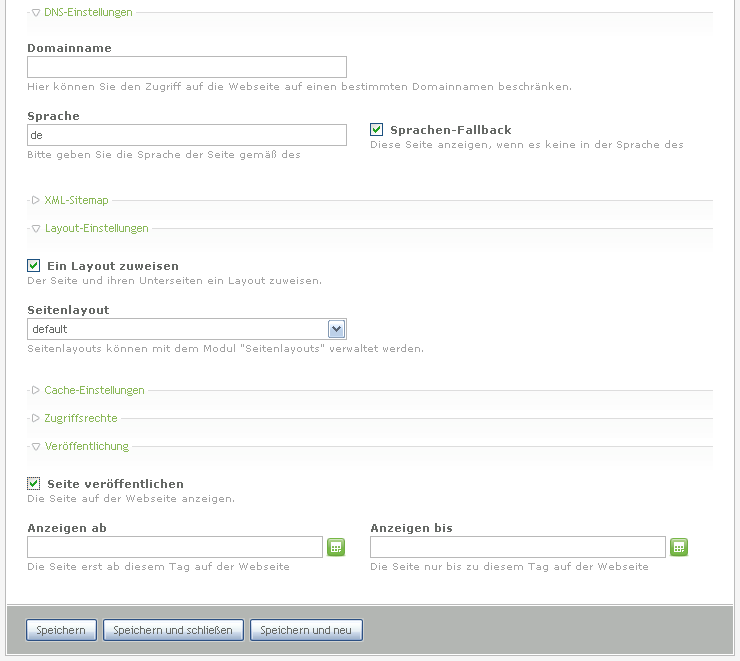Open the date picker for Anzeigen ab

pos(336,547)
